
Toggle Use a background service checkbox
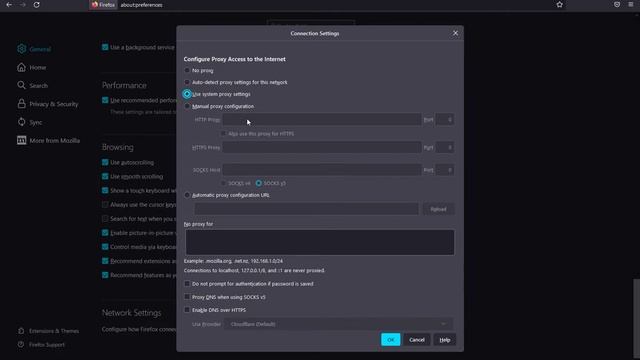tap(105, 47)
